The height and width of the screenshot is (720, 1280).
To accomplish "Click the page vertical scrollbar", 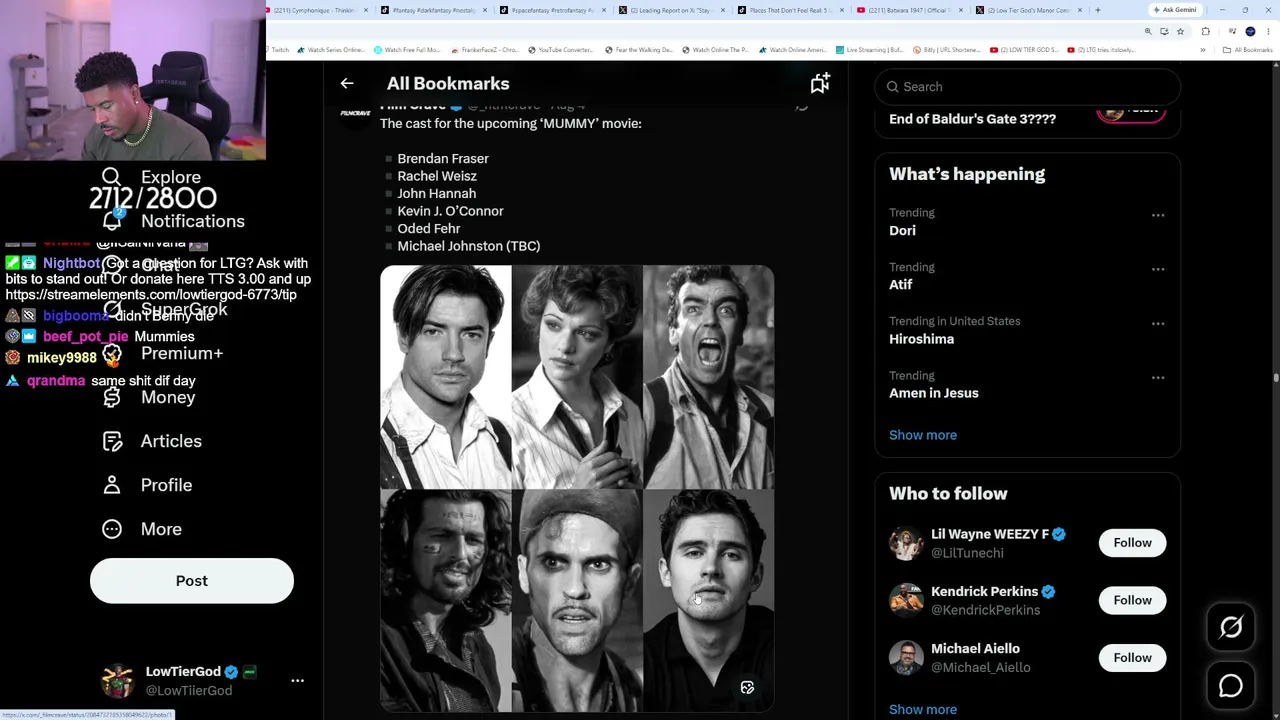I will (x=1275, y=378).
